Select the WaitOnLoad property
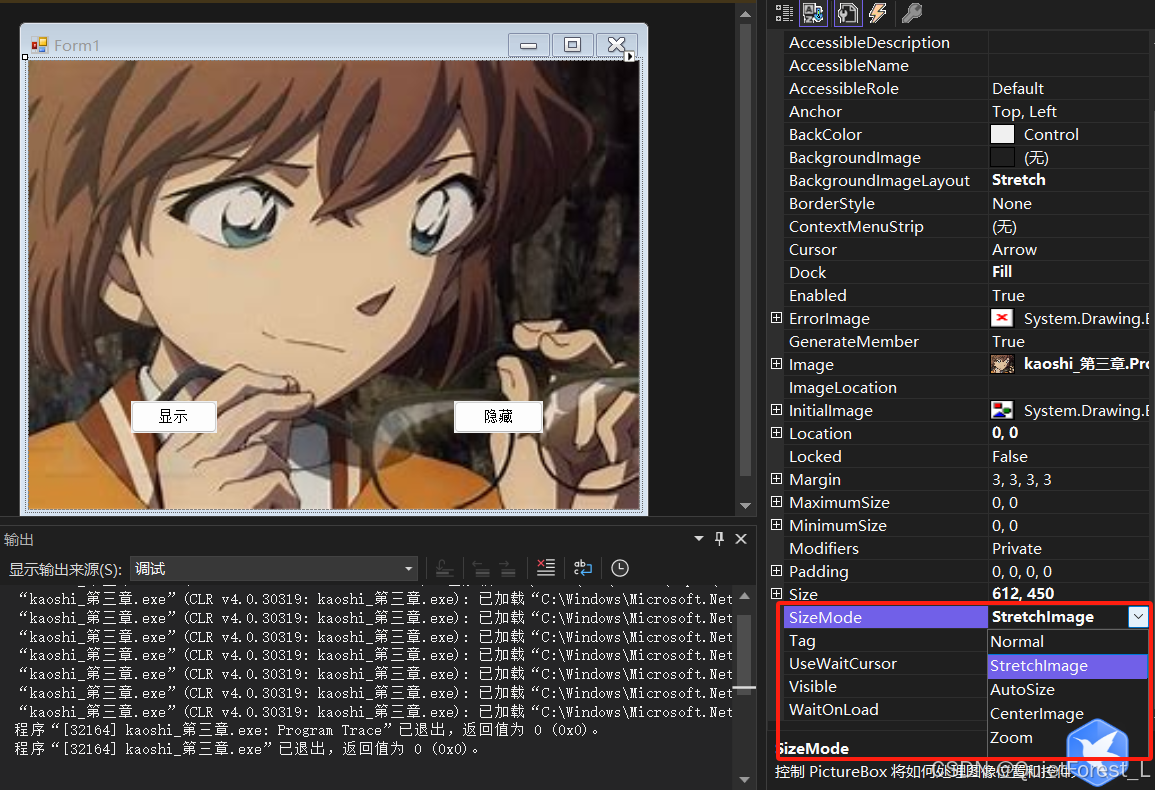1155x790 pixels. click(x=885, y=709)
